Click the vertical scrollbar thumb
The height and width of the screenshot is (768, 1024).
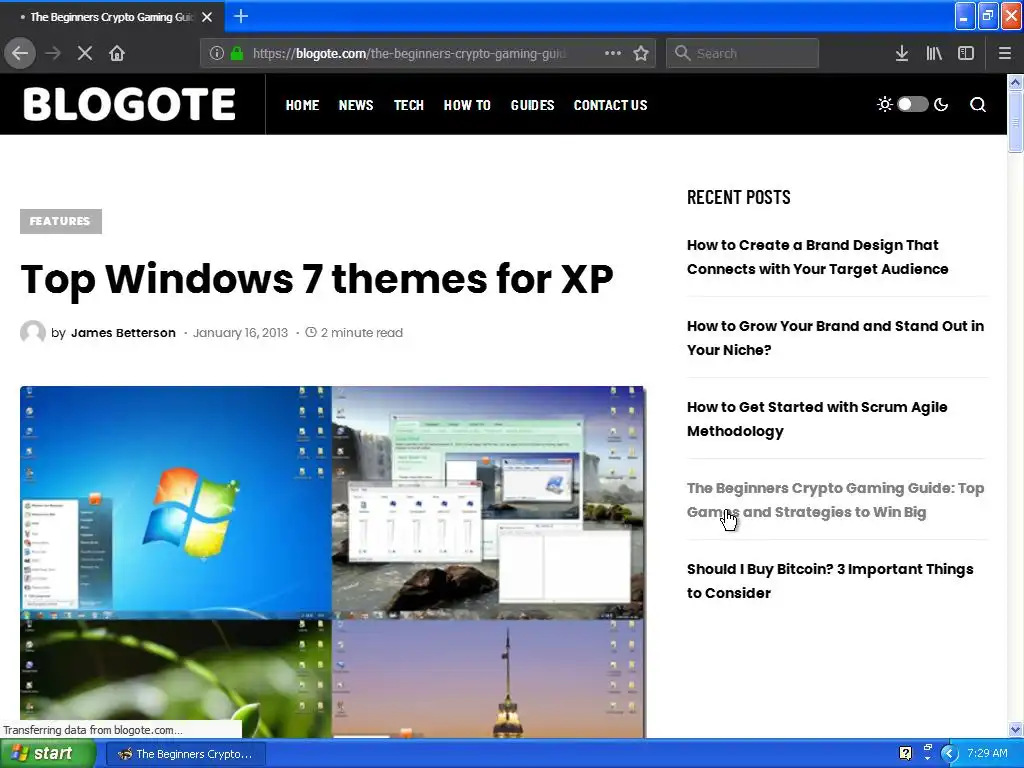(1015, 121)
